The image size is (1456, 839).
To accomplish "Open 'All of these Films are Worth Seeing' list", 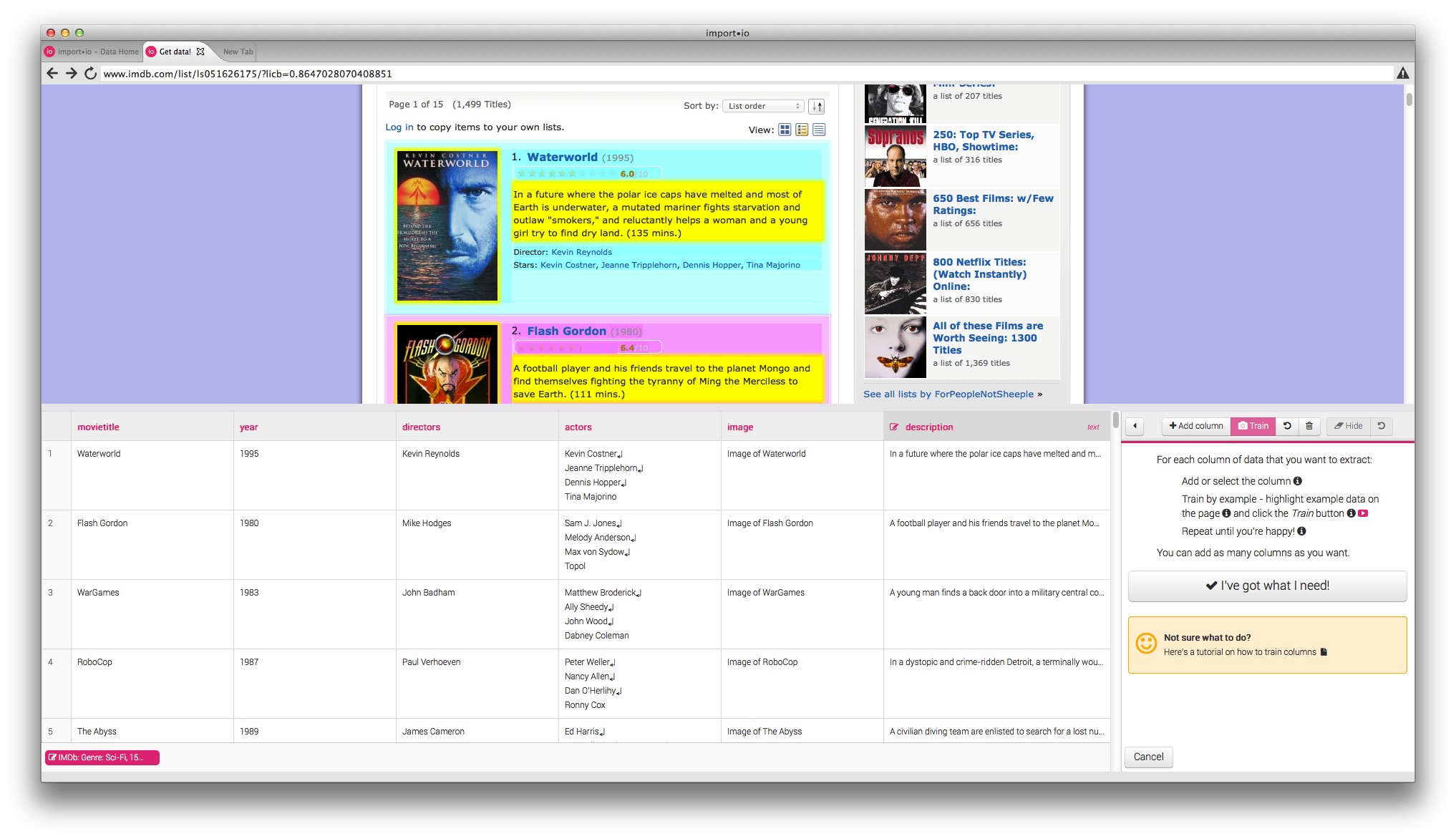I will coord(988,338).
